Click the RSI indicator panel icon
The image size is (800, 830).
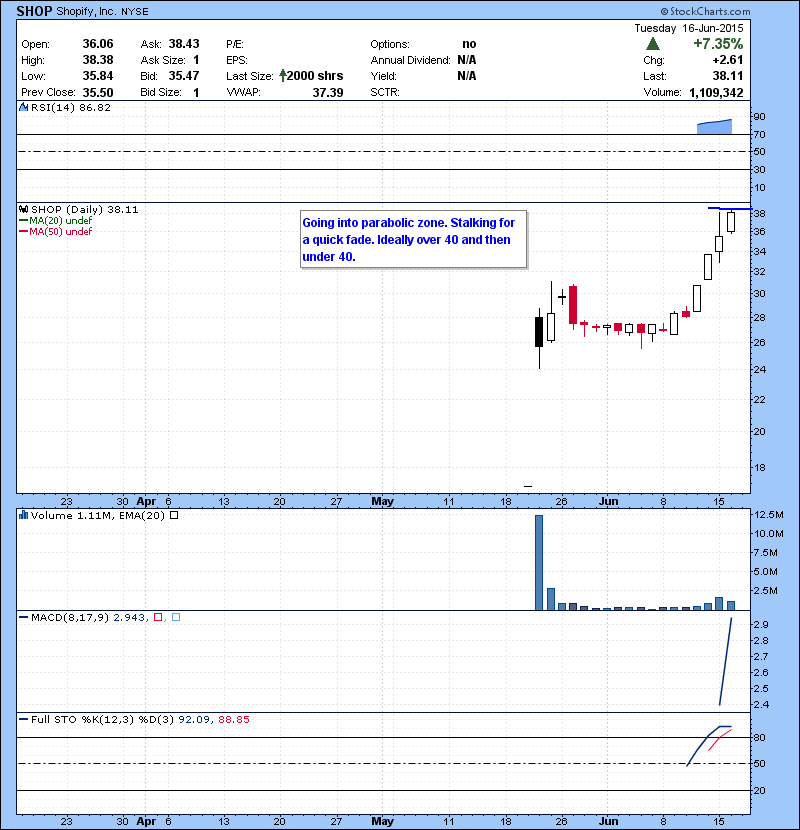23,107
